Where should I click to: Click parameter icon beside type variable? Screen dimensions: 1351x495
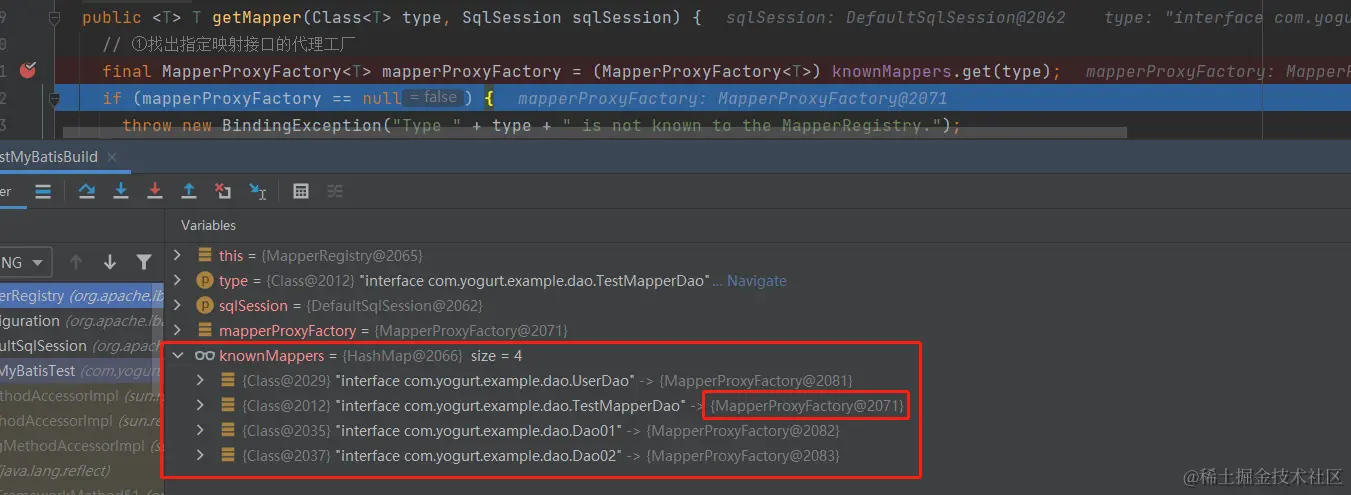tap(205, 281)
